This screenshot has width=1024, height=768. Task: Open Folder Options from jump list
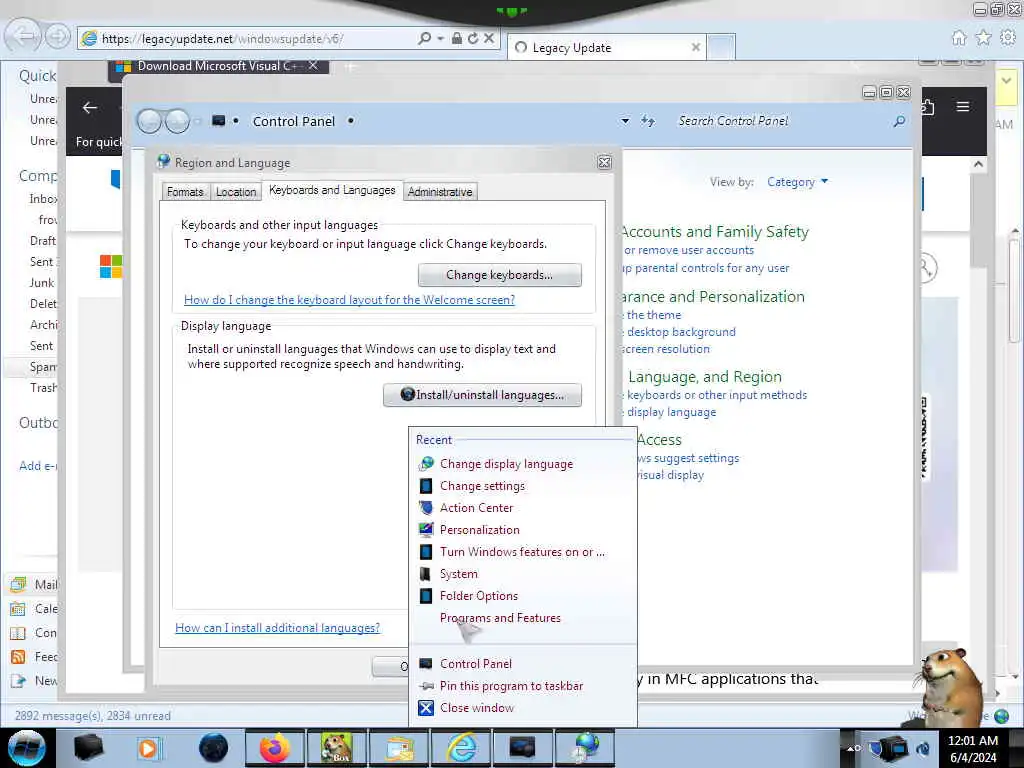(x=479, y=596)
